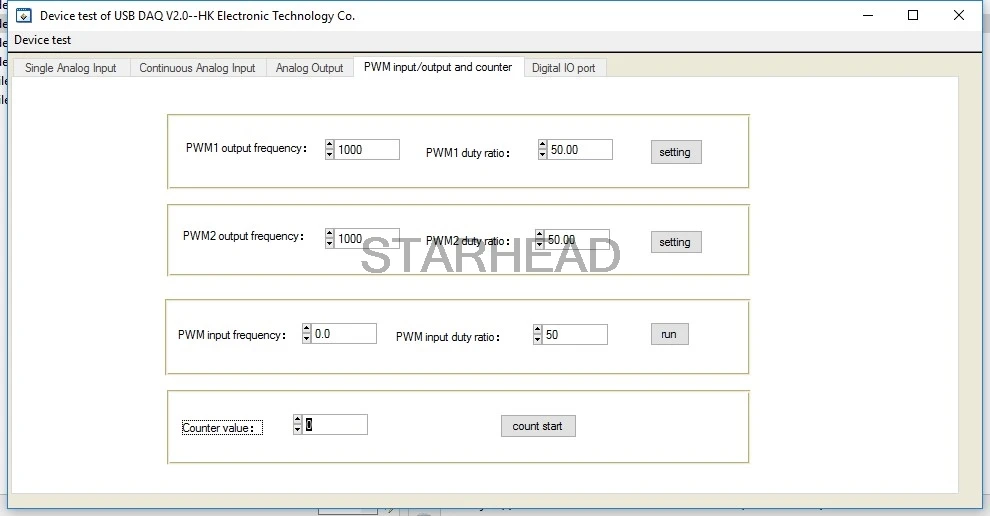
Task: Open the Device test menu
Action: click(x=43, y=40)
